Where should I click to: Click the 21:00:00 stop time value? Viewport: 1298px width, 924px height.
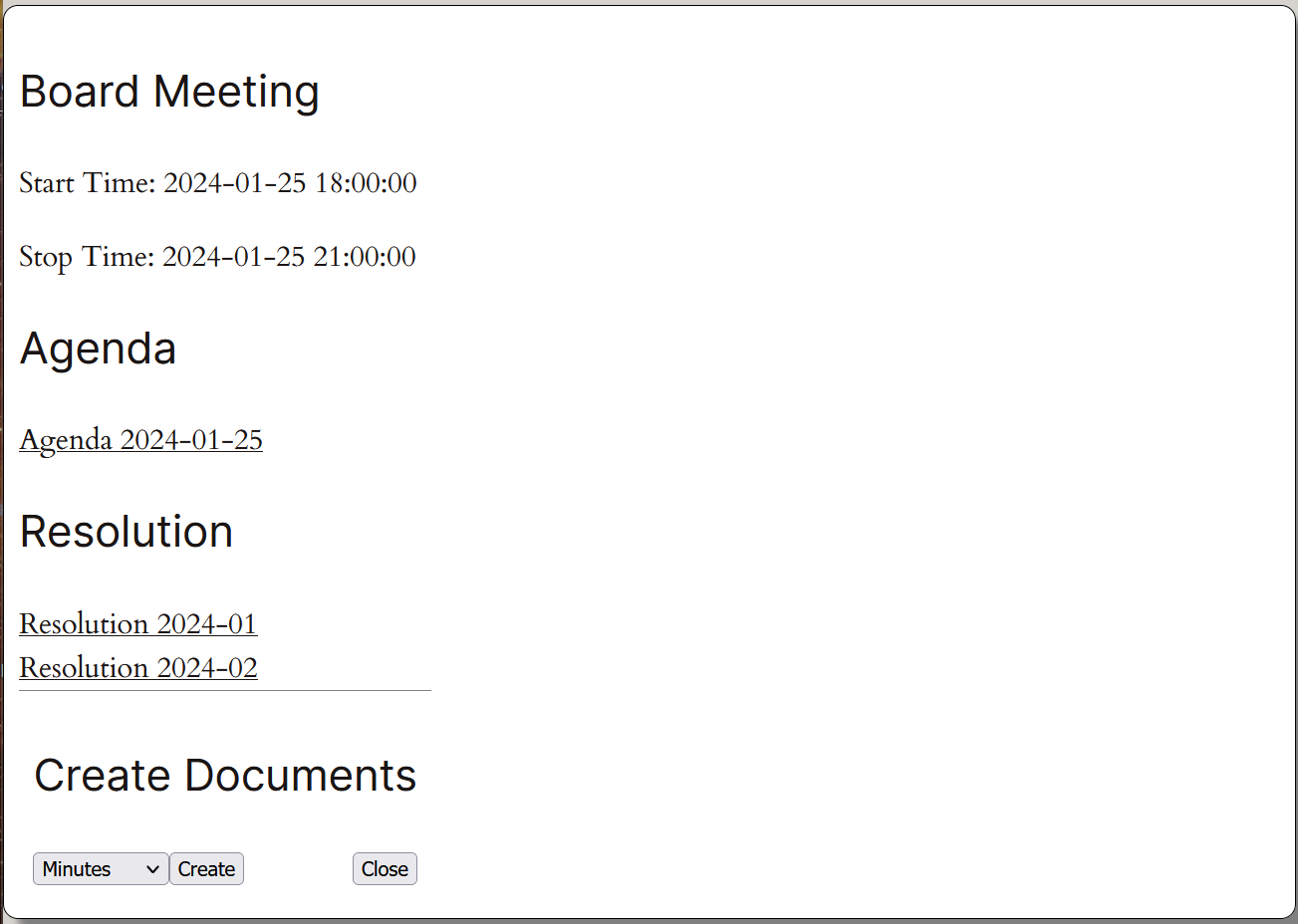[x=365, y=257]
